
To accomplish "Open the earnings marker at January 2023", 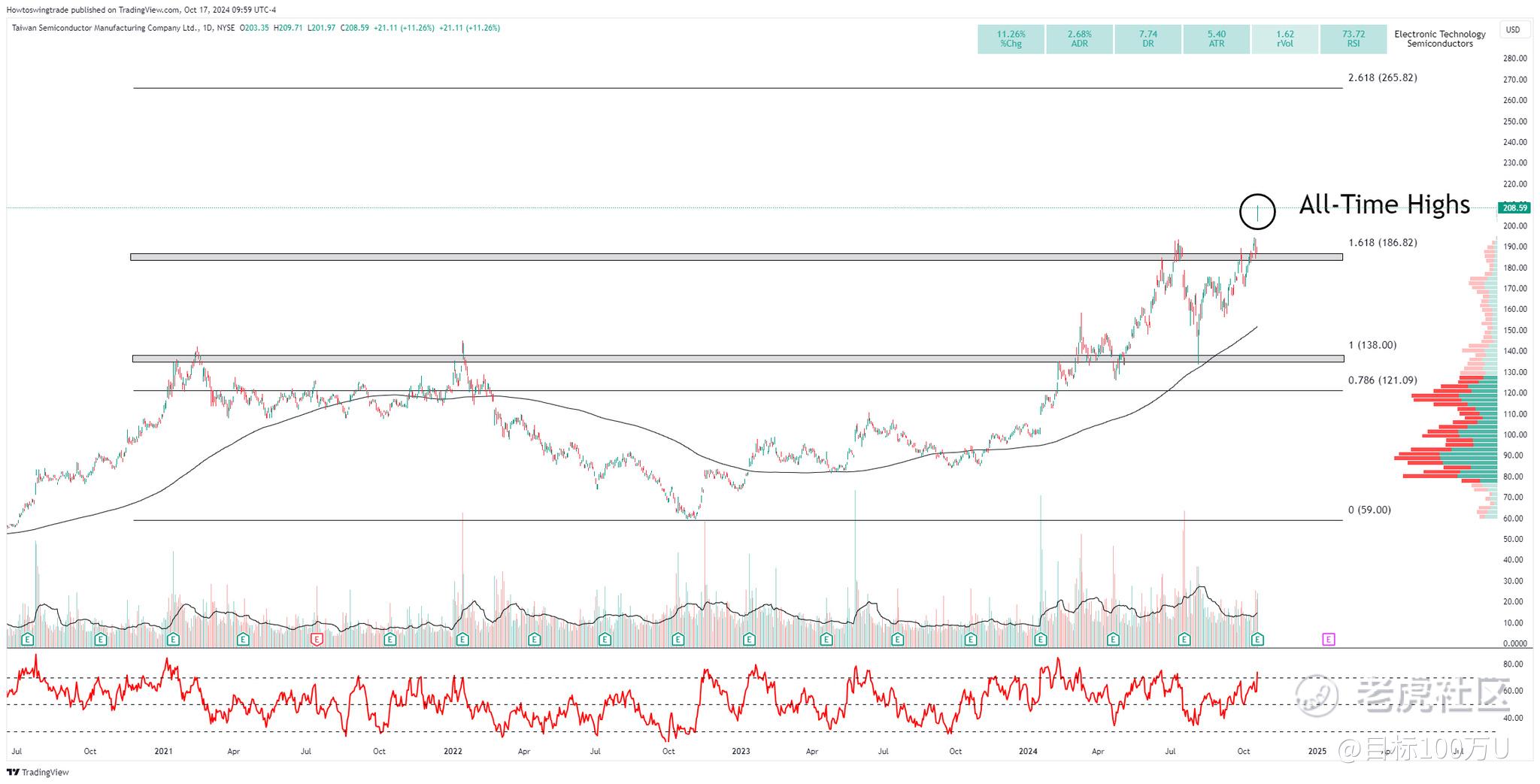I will [749, 640].
